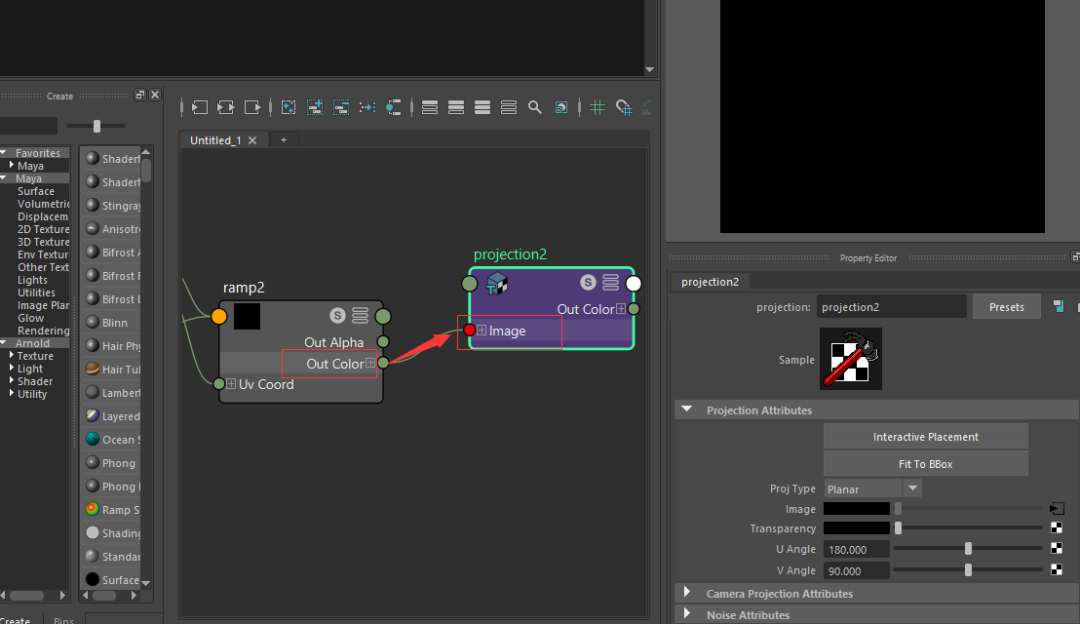
Task: Remove selected nodes from graph
Action: [341, 107]
